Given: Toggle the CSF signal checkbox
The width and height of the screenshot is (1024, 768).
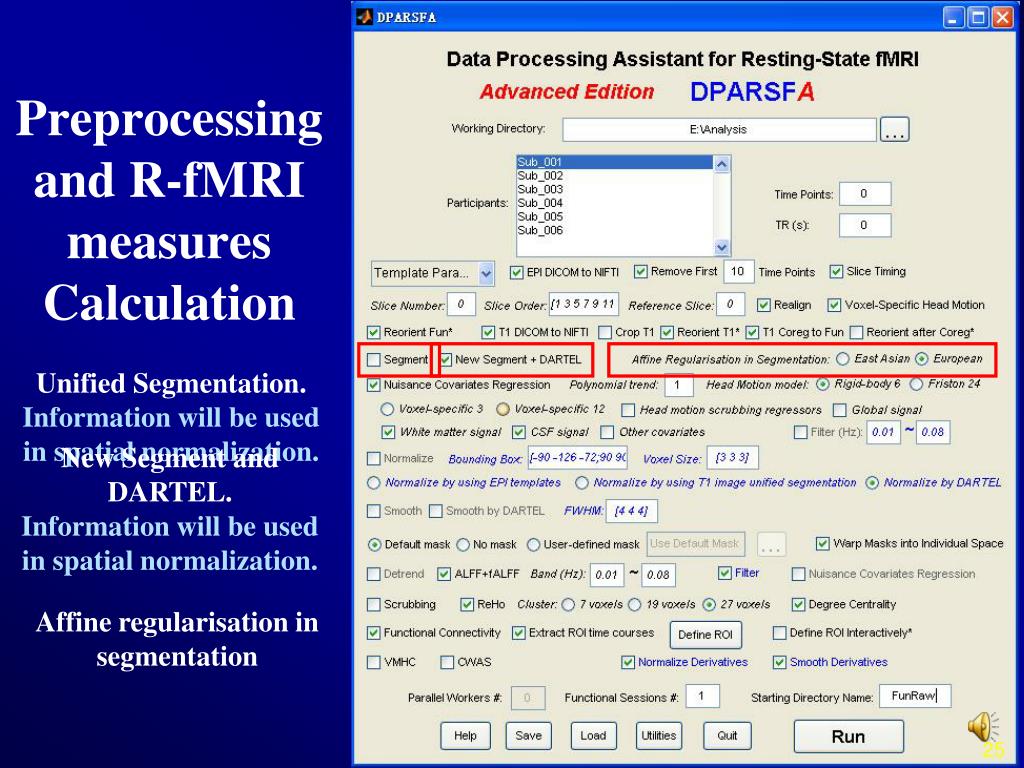Looking at the screenshot, I should tap(519, 432).
